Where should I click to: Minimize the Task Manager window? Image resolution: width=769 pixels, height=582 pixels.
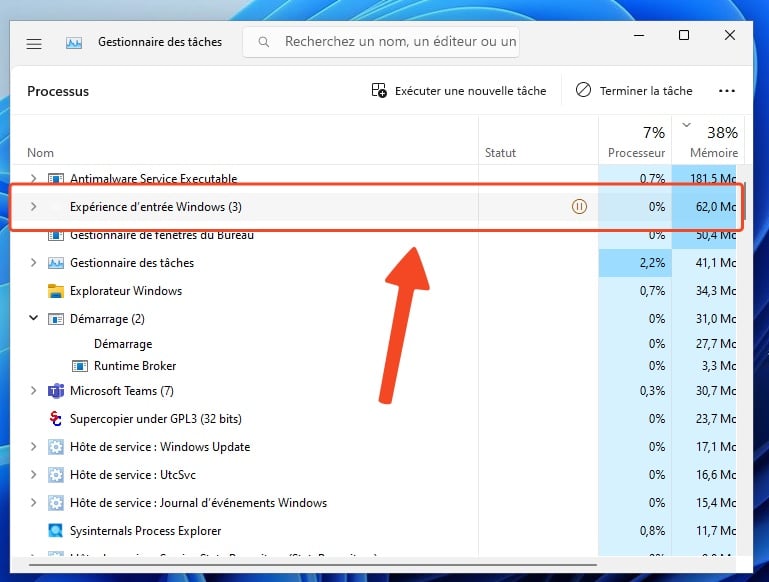pos(639,35)
